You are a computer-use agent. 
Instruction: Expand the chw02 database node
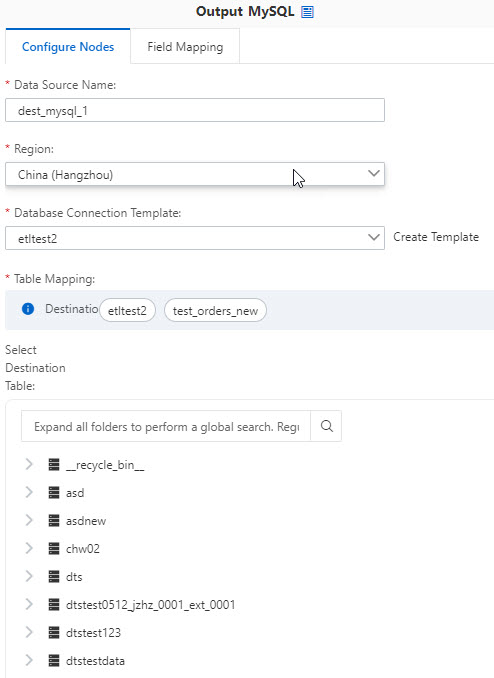click(x=29, y=548)
